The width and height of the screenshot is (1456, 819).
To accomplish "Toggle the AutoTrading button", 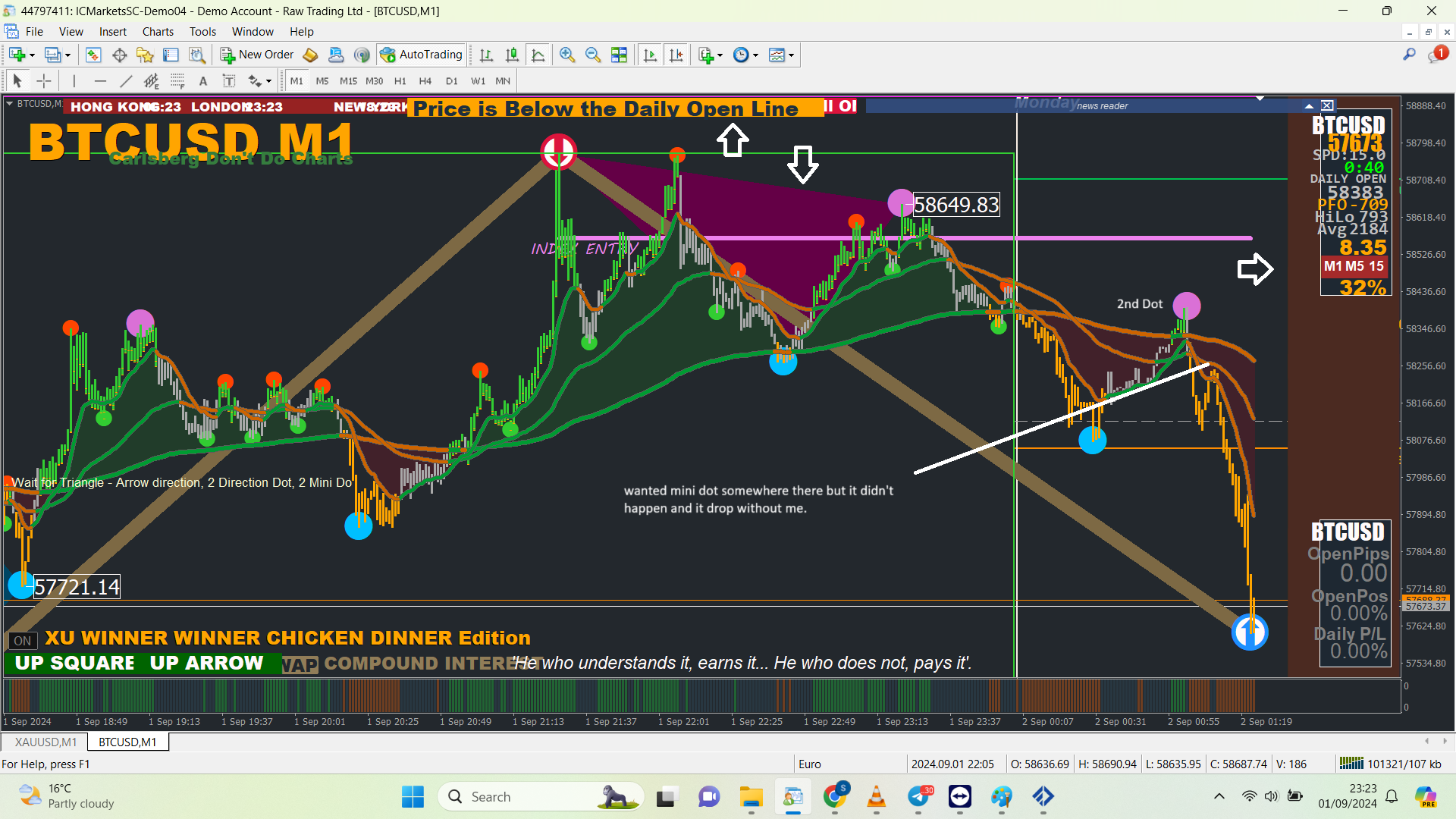I will click(x=422, y=55).
